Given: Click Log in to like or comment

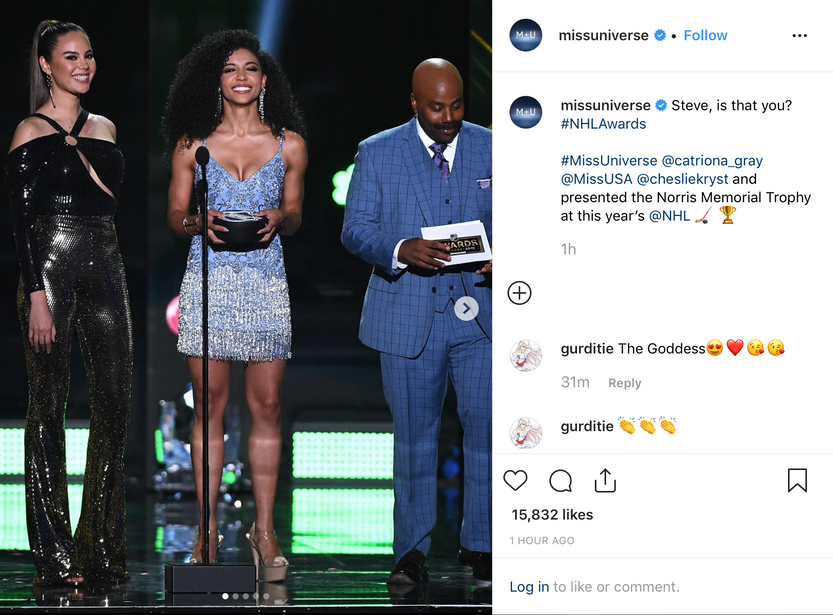Looking at the screenshot, I should pos(529,587).
